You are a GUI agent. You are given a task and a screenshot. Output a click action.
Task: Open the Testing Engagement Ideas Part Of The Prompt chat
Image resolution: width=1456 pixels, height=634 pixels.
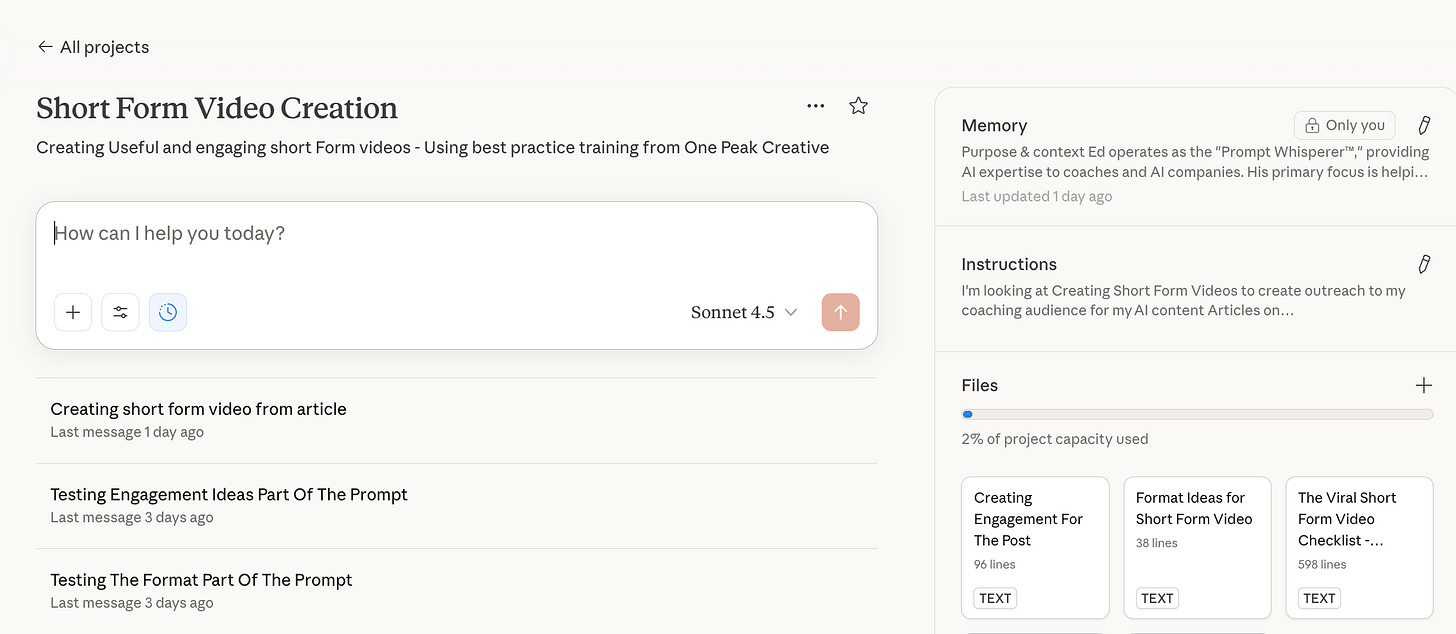coord(228,494)
